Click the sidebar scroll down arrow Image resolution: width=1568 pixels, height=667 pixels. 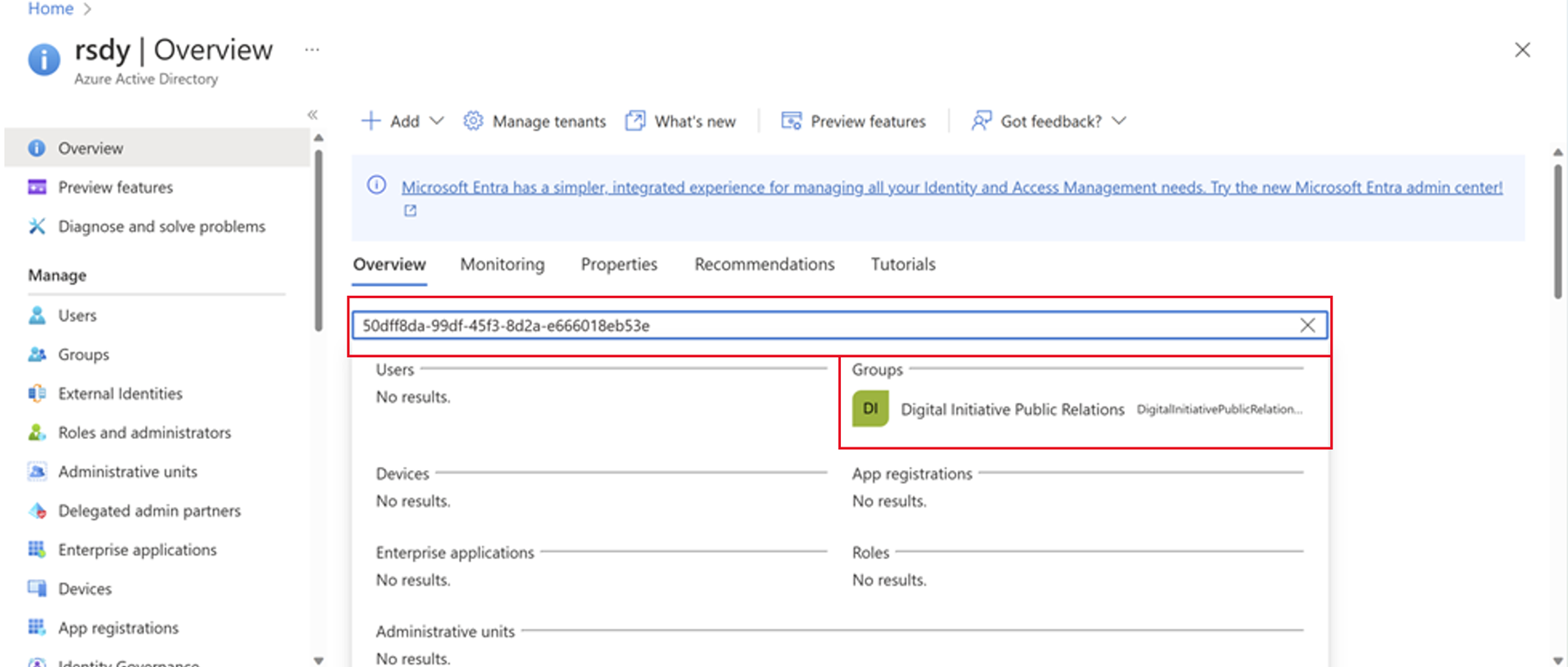318,660
